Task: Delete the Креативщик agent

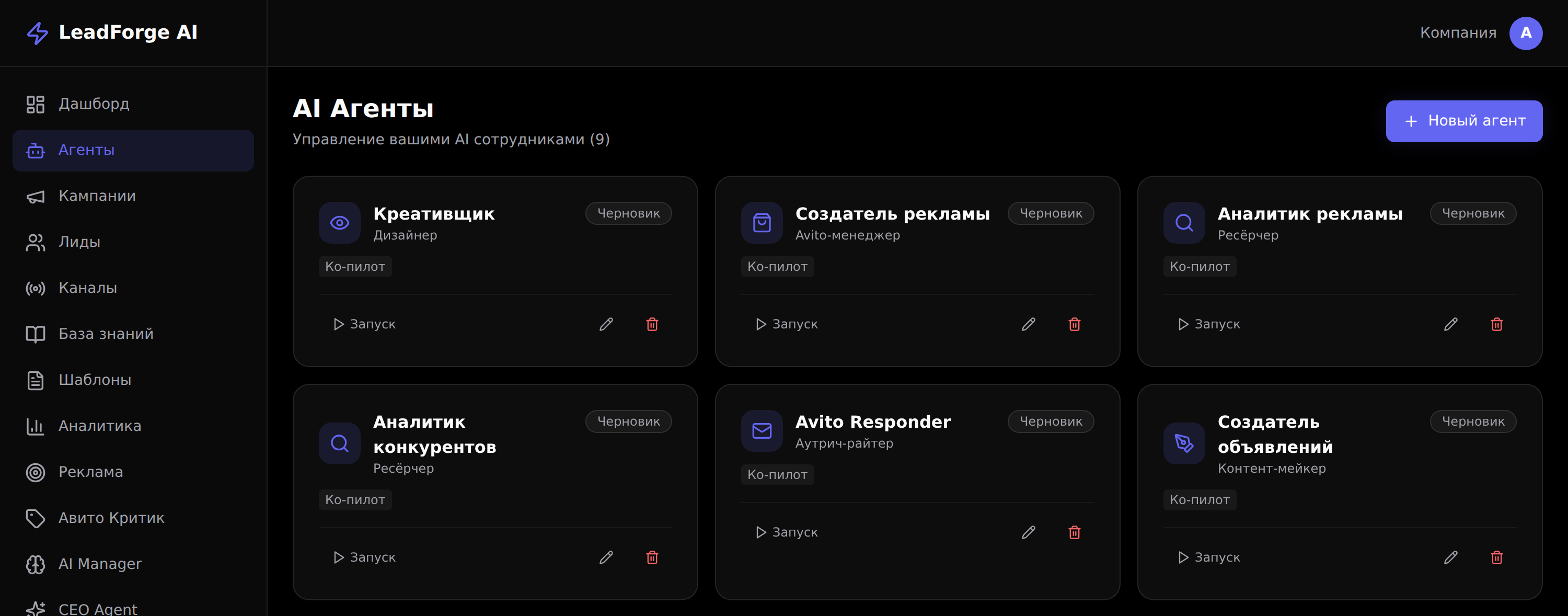Action: tap(652, 324)
